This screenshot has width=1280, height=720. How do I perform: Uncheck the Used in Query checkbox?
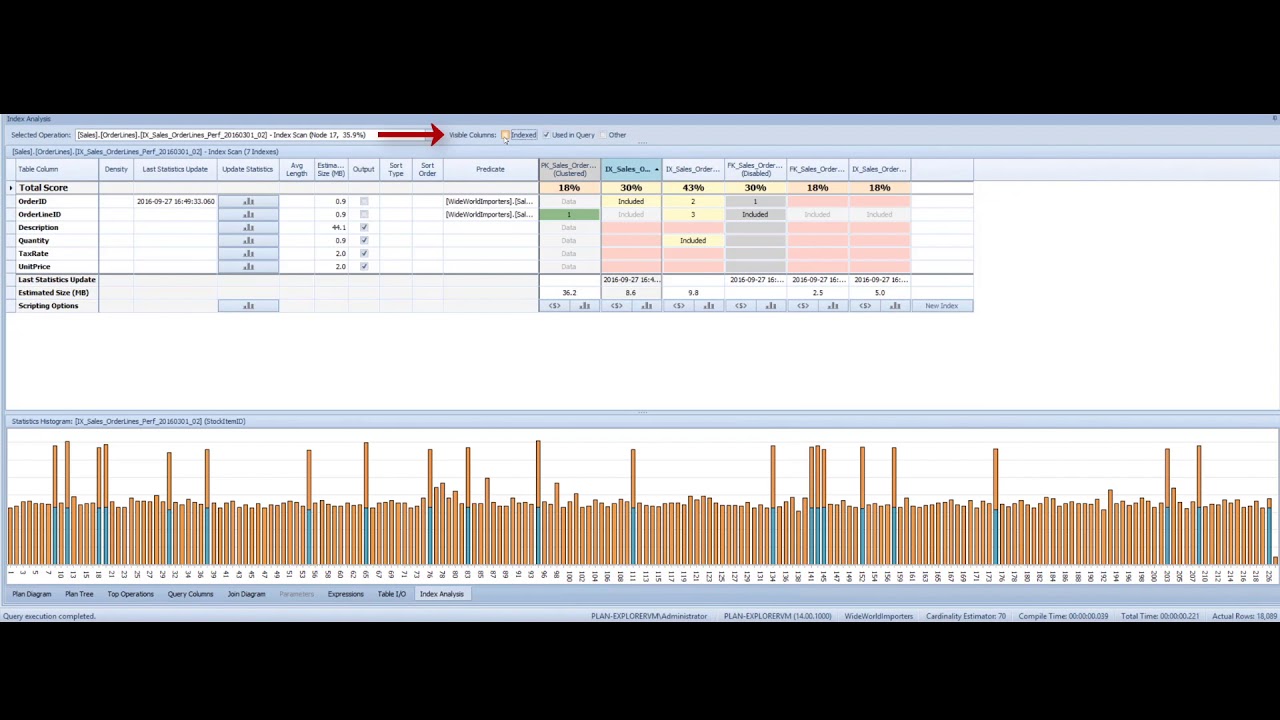[546, 135]
